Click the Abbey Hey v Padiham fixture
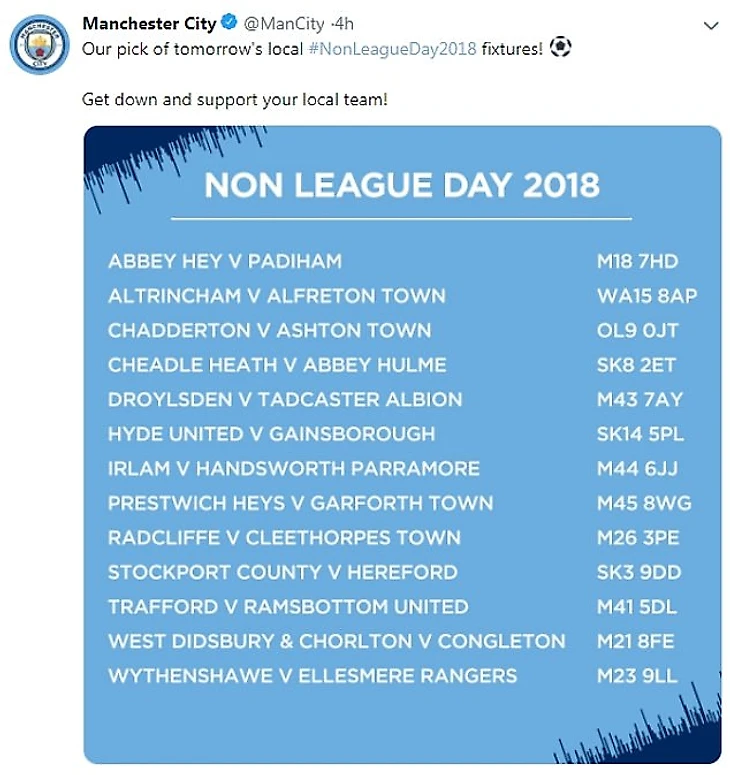The width and height of the screenshot is (730, 775). pos(225,261)
